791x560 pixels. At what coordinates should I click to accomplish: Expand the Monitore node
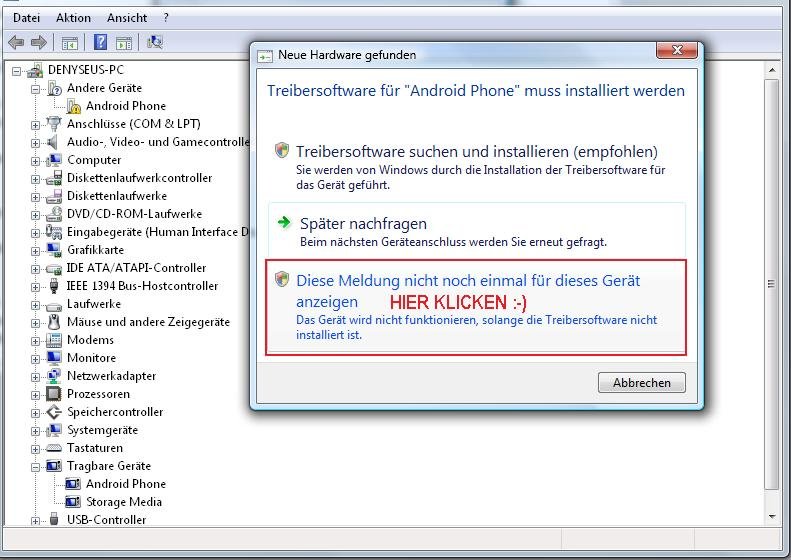point(35,359)
